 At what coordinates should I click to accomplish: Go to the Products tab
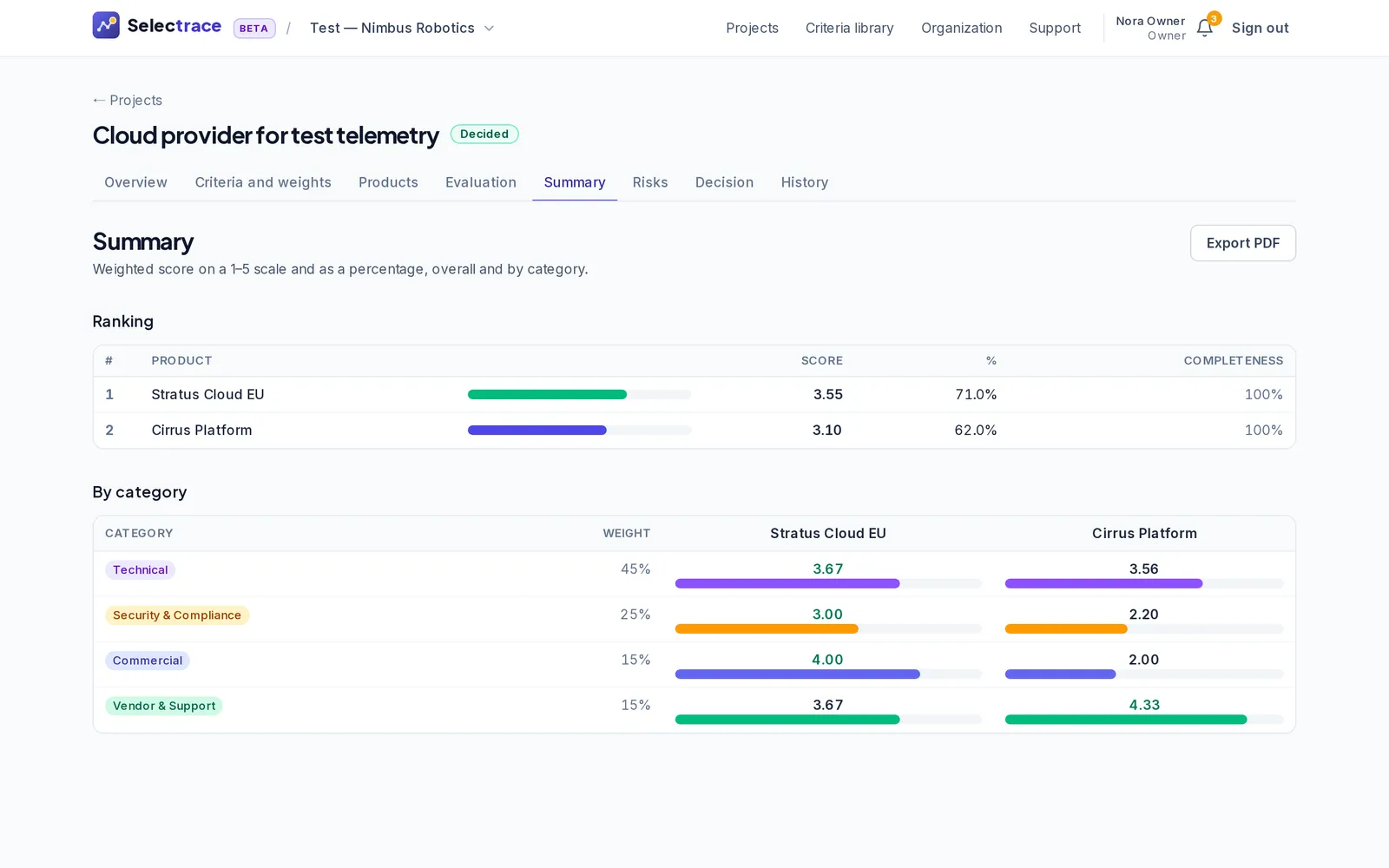(388, 182)
